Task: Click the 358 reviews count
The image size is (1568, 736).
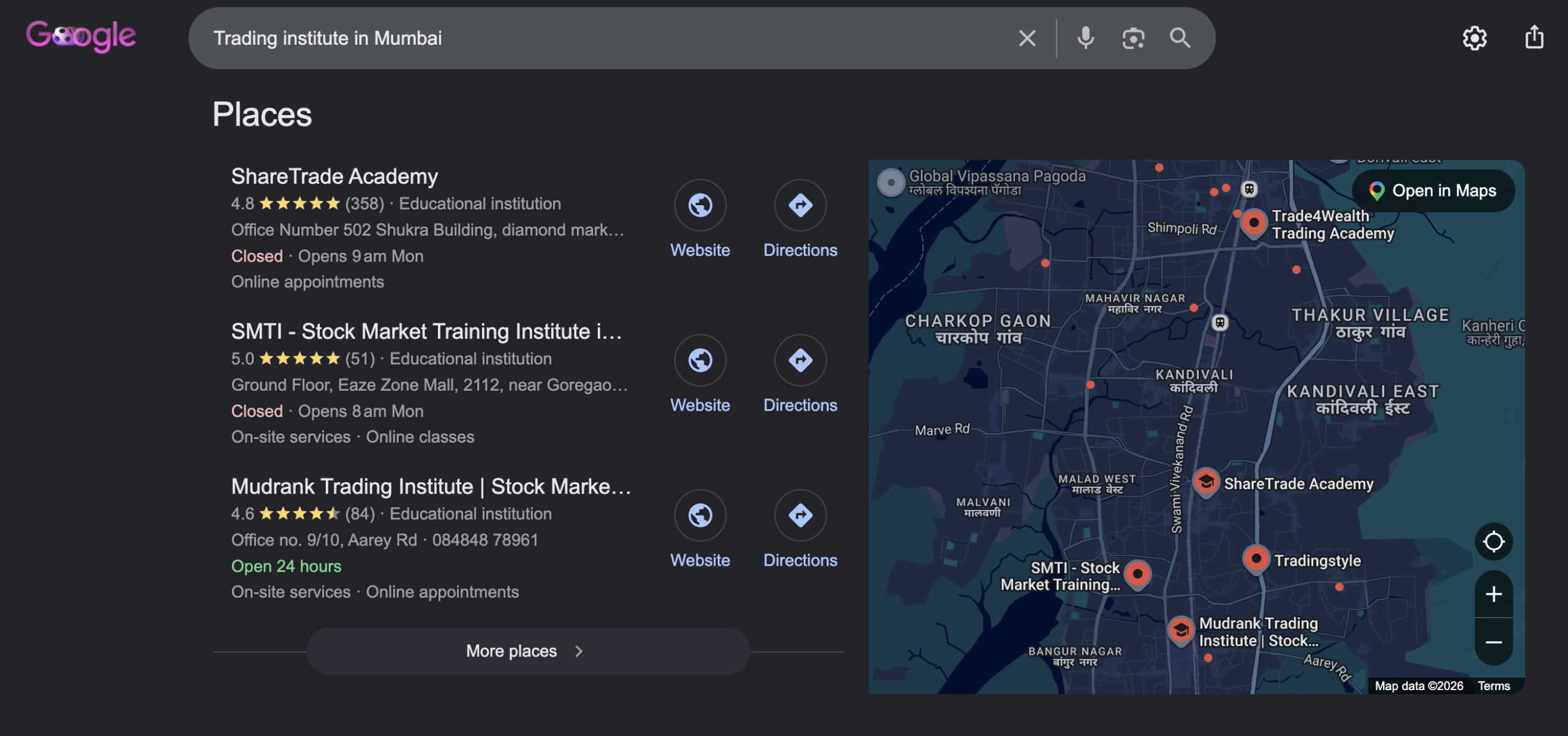Action: tap(364, 203)
